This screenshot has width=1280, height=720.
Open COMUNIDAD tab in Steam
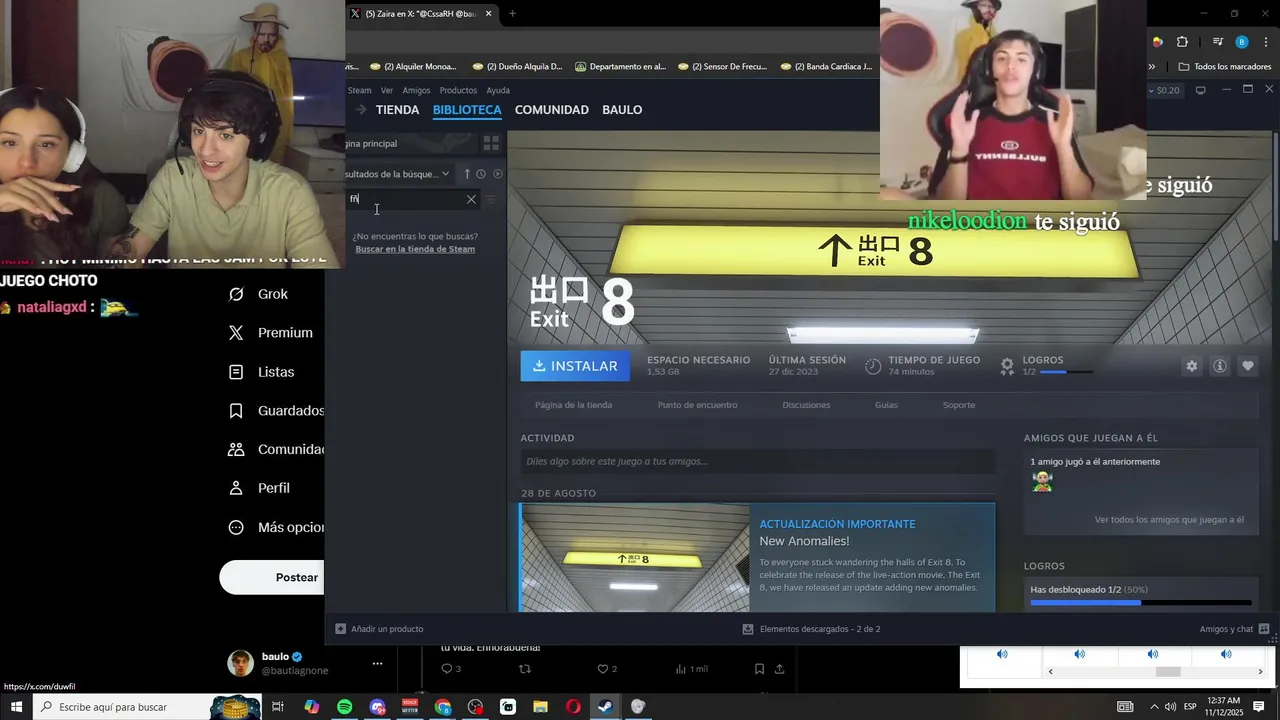point(552,110)
